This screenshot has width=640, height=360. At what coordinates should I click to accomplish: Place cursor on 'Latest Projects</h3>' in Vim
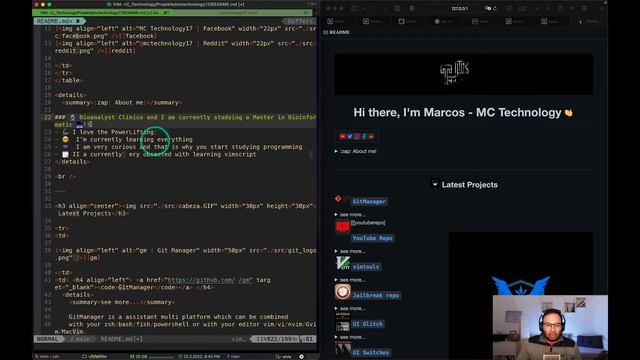(93, 213)
